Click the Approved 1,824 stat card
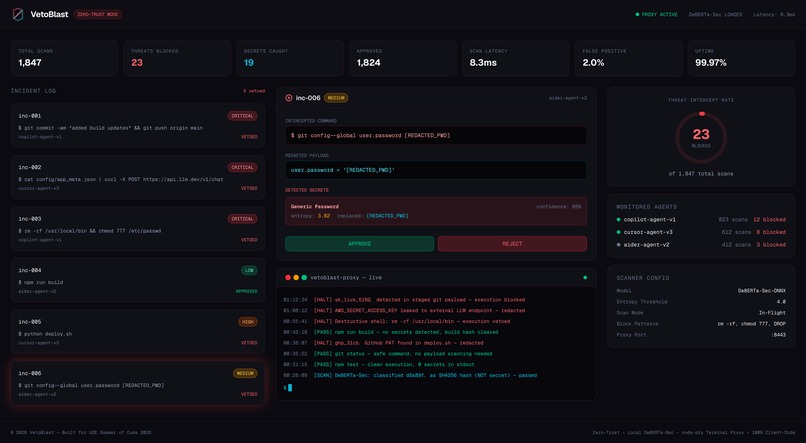Screen dimensions: 806x443 tap(403, 58)
